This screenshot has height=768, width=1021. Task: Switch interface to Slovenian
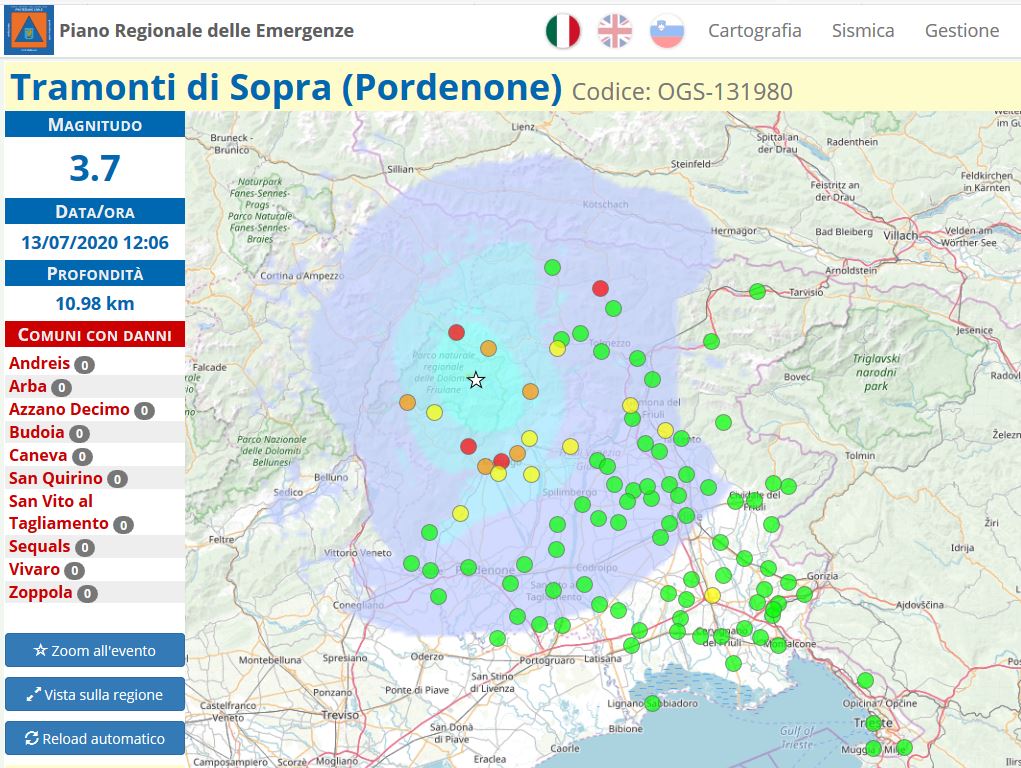tap(665, 30)
